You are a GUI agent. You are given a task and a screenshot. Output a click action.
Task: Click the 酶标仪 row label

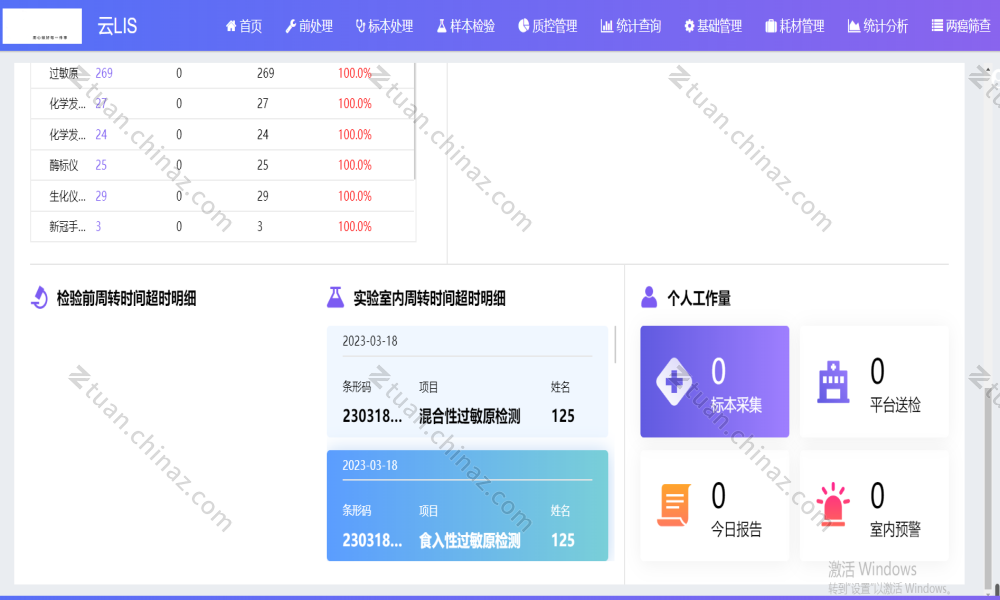(x=64, y=165)
